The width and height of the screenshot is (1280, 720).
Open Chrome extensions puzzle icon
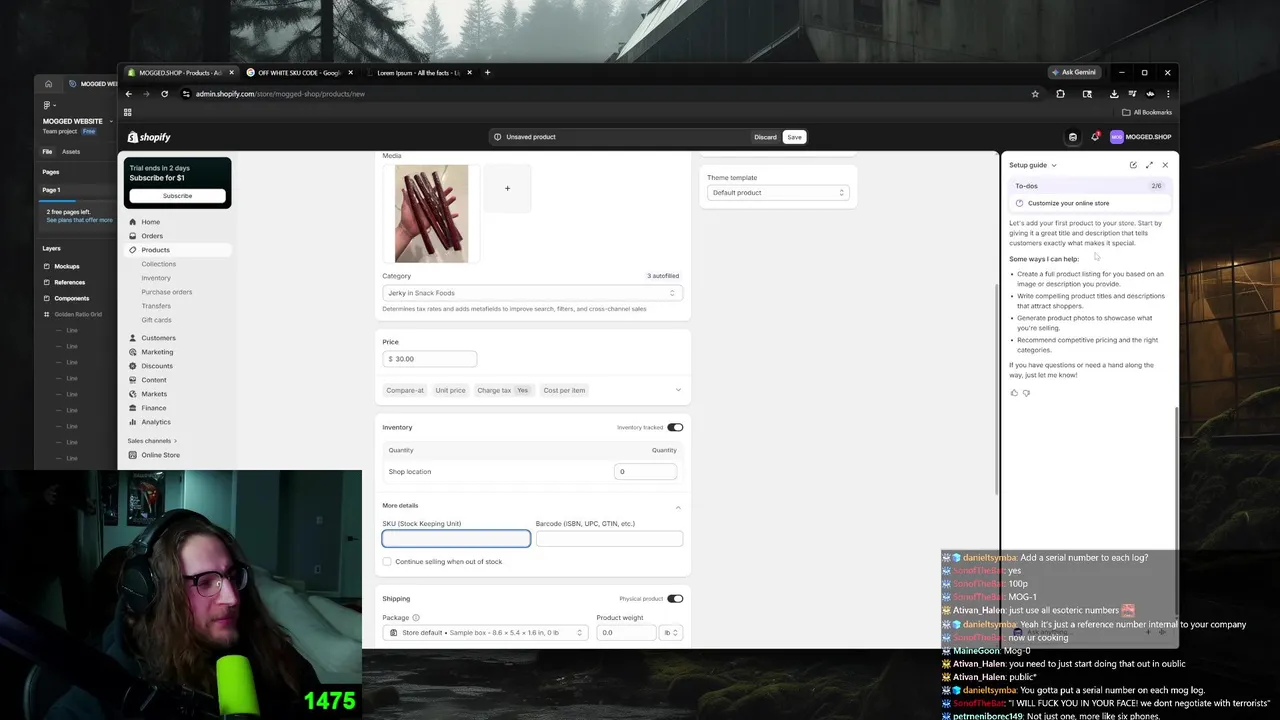click(1060, 94)
